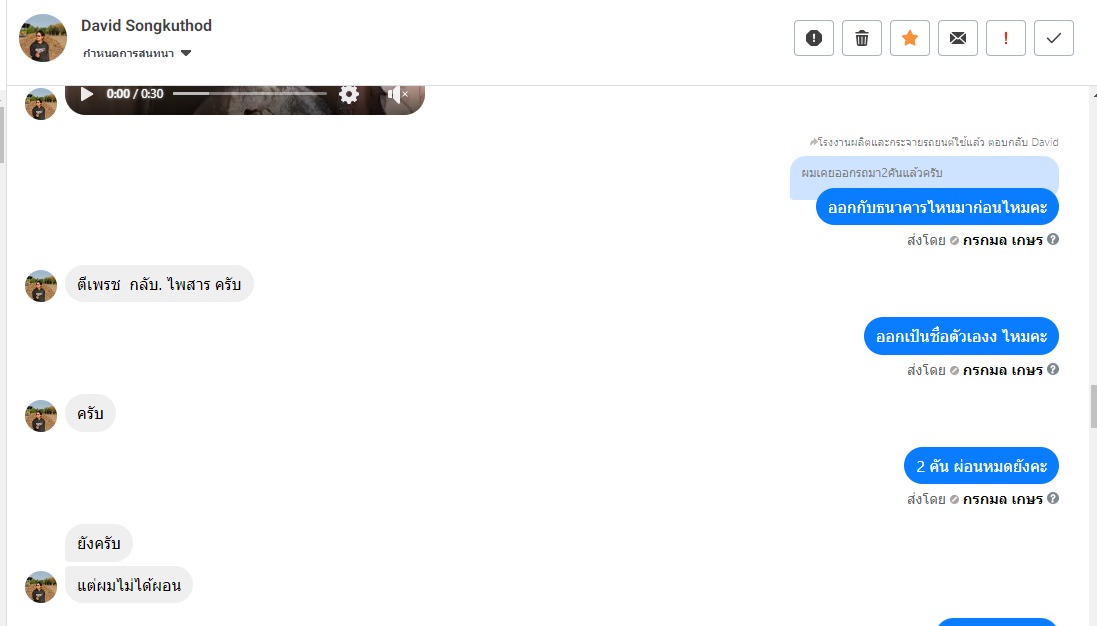Click help icon under 2 คัน message

click(x=1053, y=499)
